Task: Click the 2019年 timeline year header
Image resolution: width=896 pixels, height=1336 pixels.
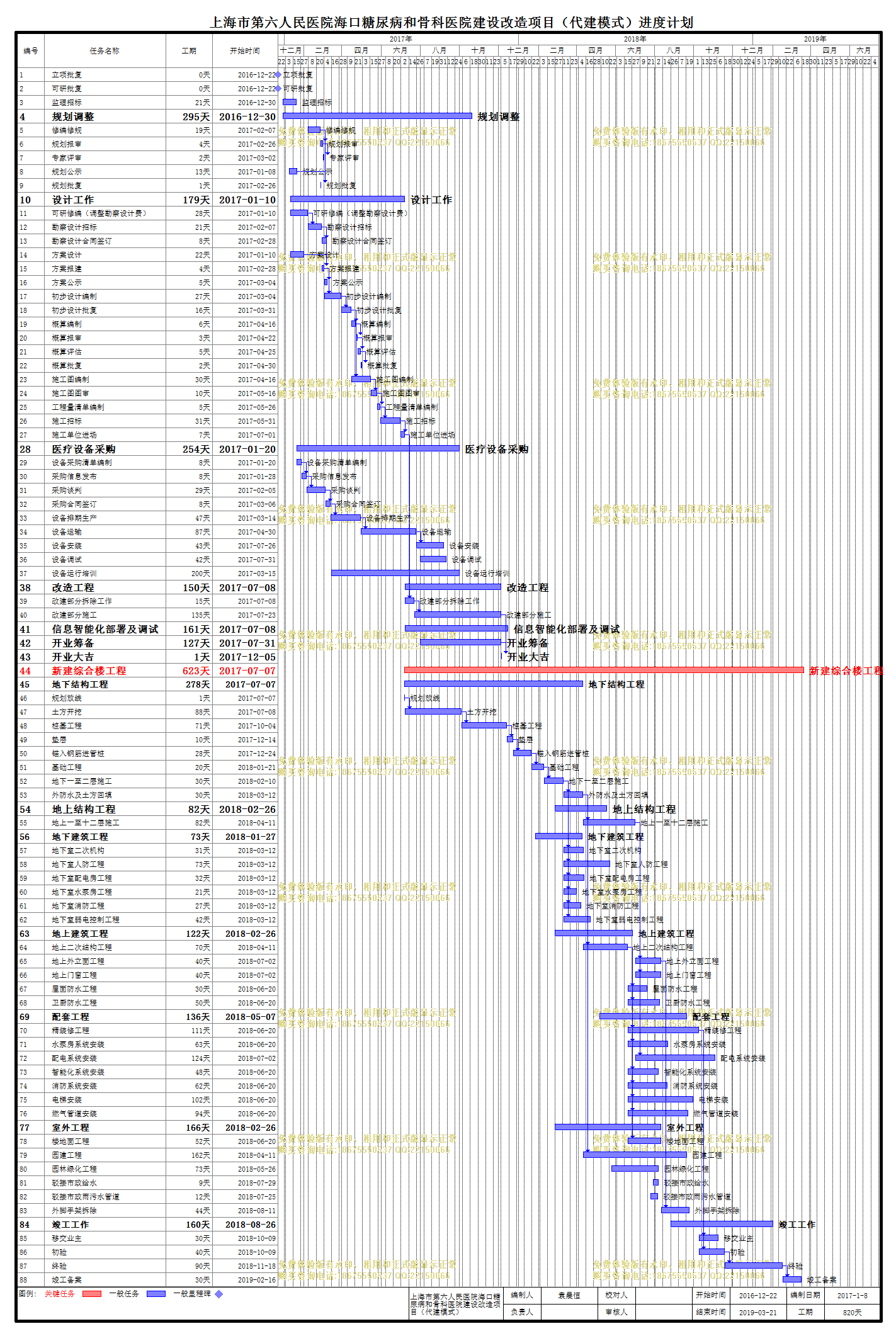Action: point(815,39)
